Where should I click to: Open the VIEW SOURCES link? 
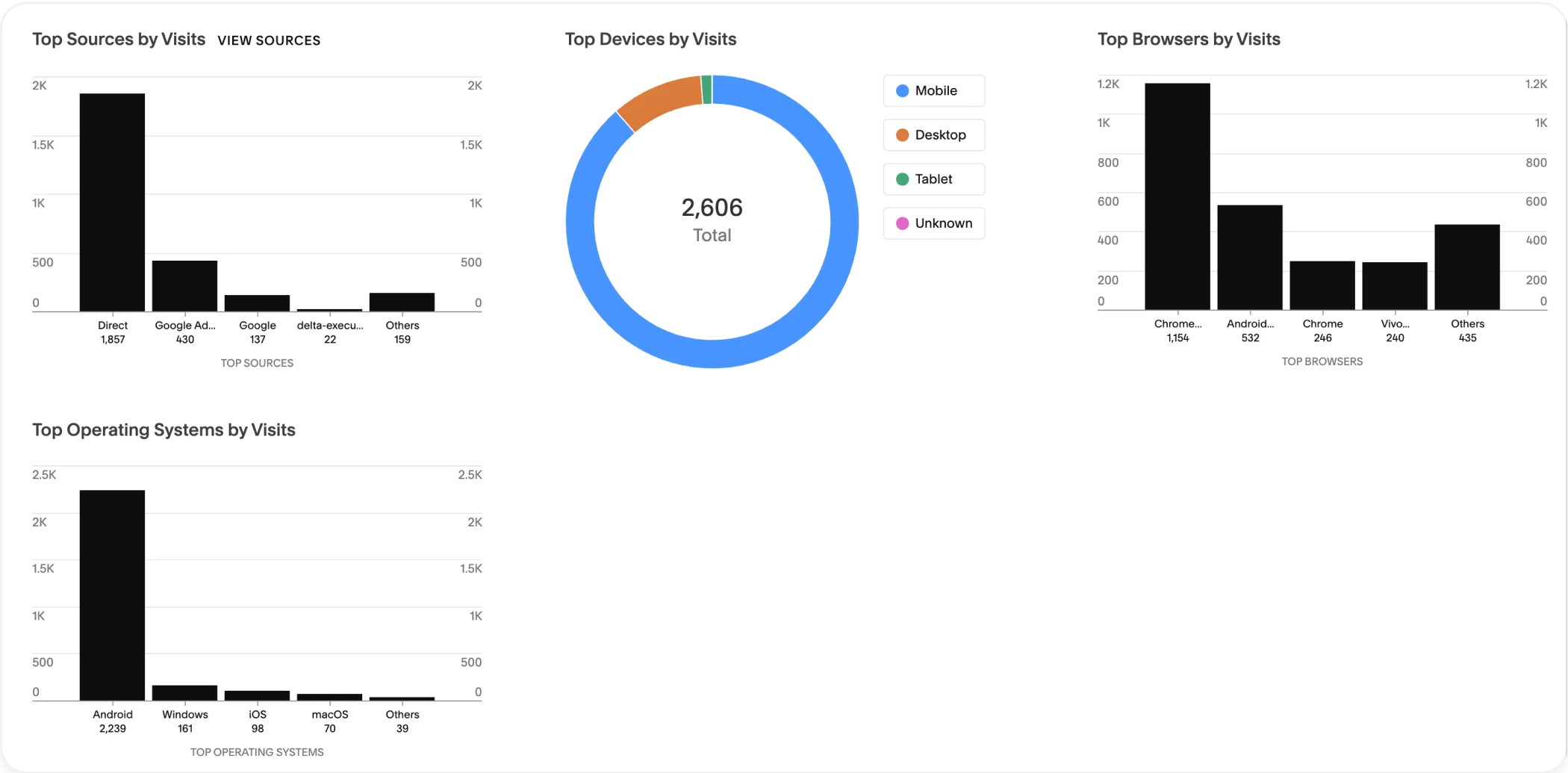pyautogui.click(x=269, y=40)
